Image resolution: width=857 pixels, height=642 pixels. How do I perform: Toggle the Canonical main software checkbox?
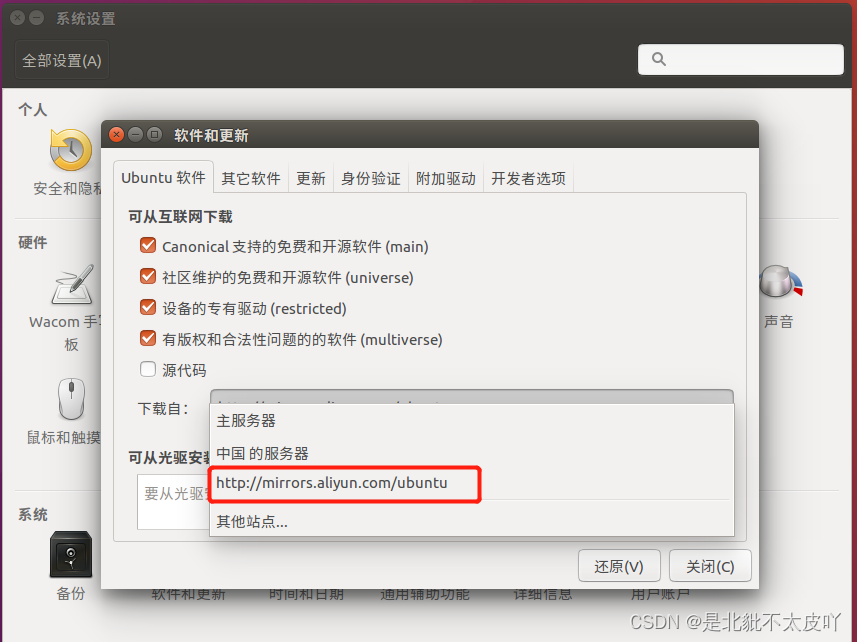(148, 245)
